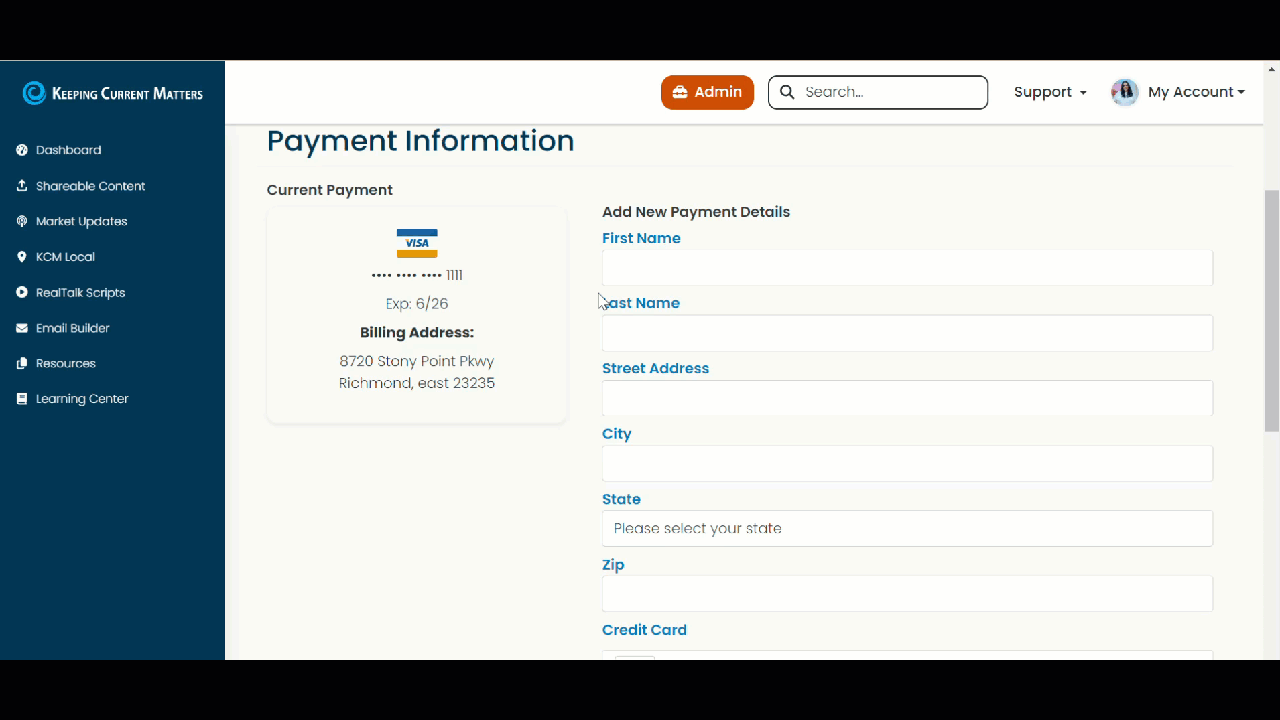The image size is (1280, 720).
Task: Click the Admin button in the header
Action: [707, 91]
